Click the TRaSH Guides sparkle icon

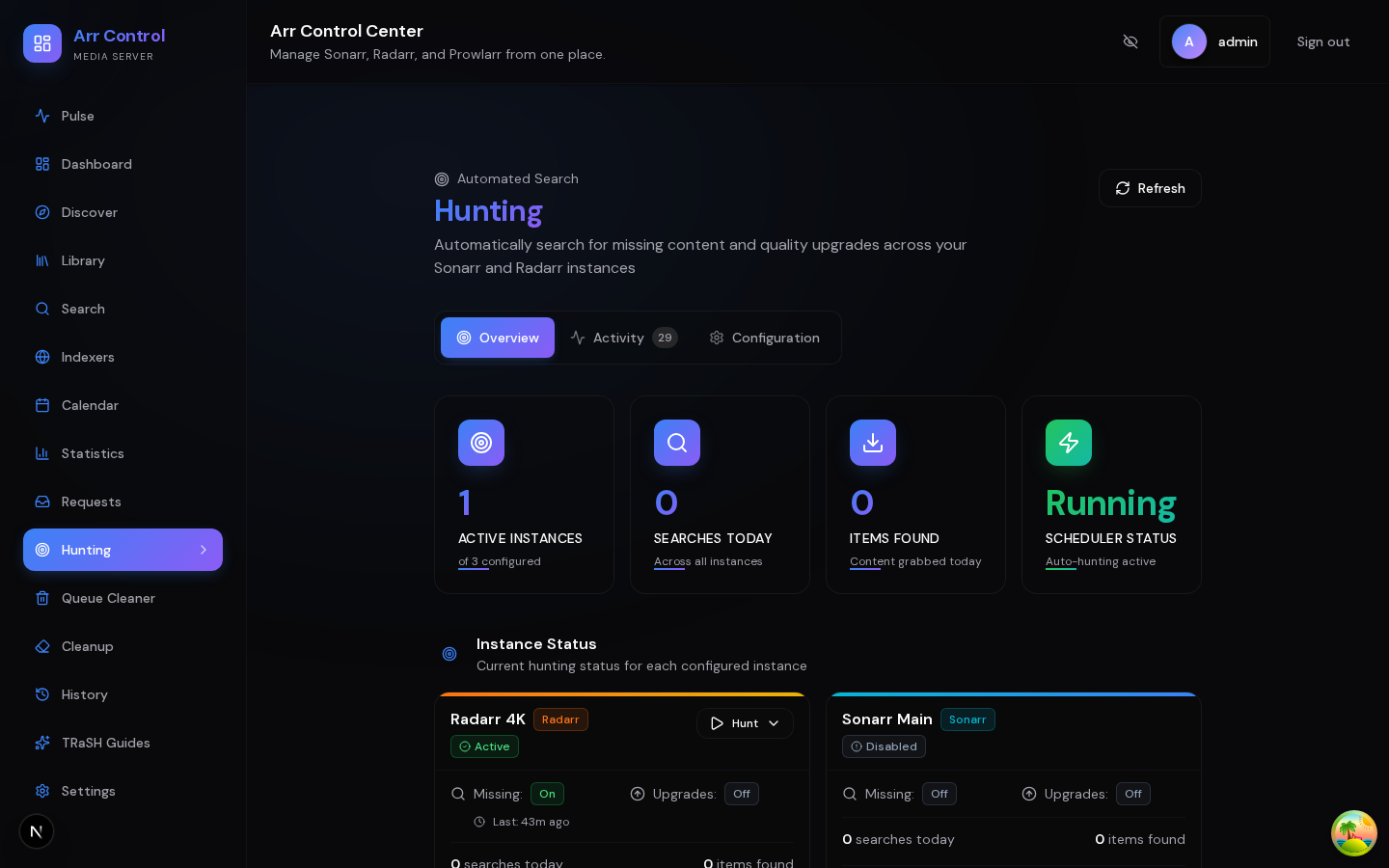pyautogui.click(x=42, y=743)
